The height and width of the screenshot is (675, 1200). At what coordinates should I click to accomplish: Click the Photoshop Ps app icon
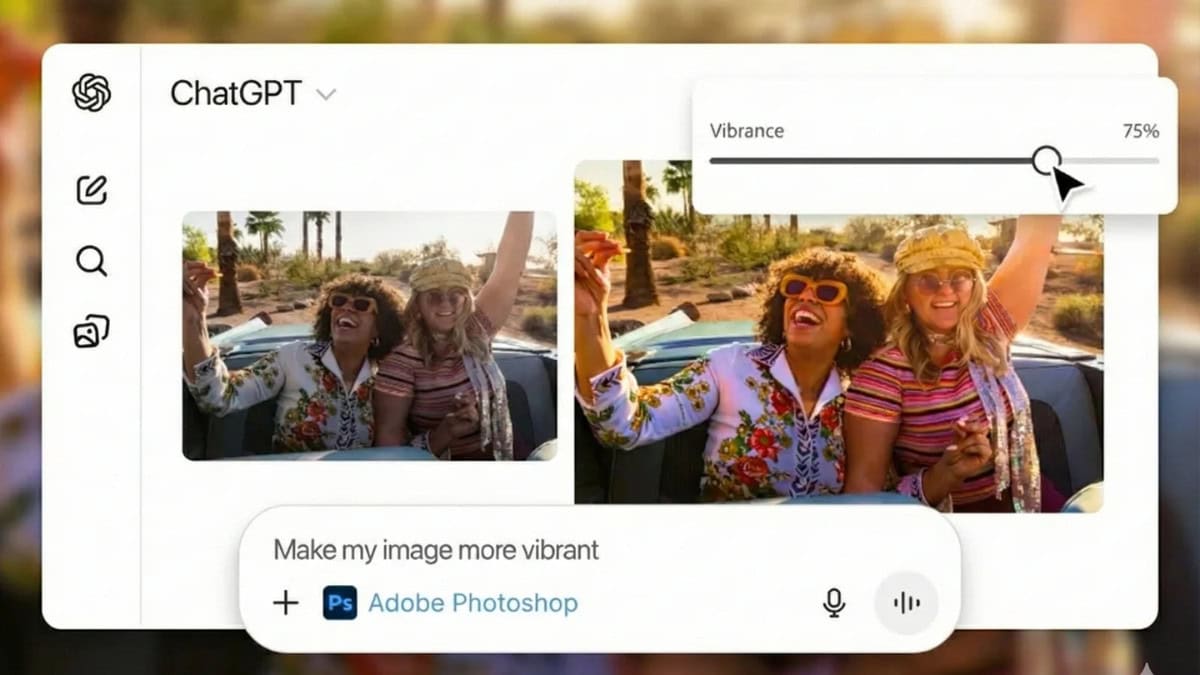point(340,603)
